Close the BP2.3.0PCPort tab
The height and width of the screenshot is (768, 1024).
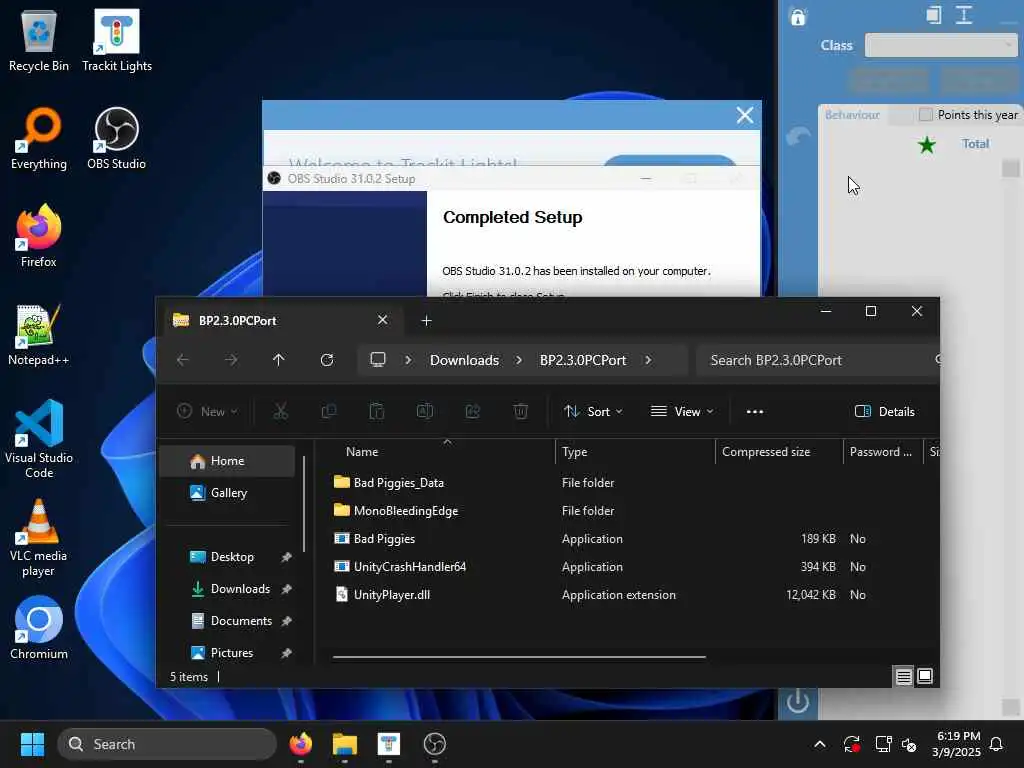[x=383, y=320]
